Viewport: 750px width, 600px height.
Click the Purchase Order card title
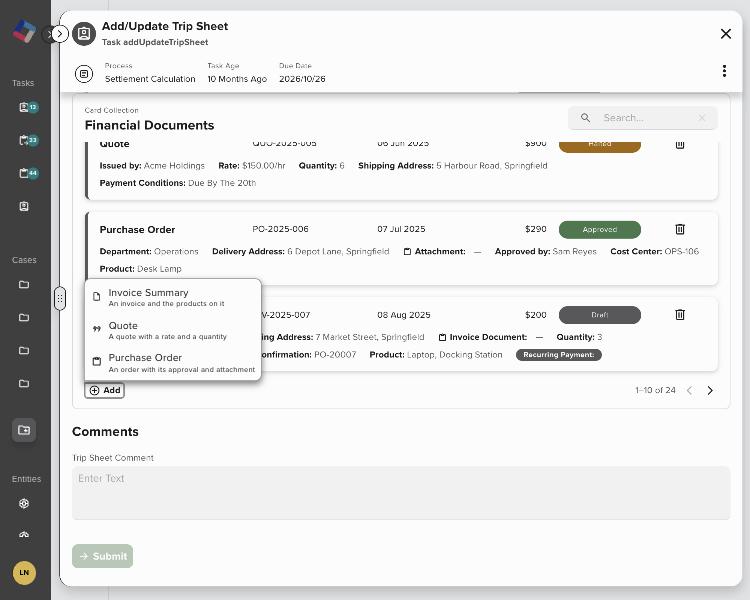tap(137, 230)
